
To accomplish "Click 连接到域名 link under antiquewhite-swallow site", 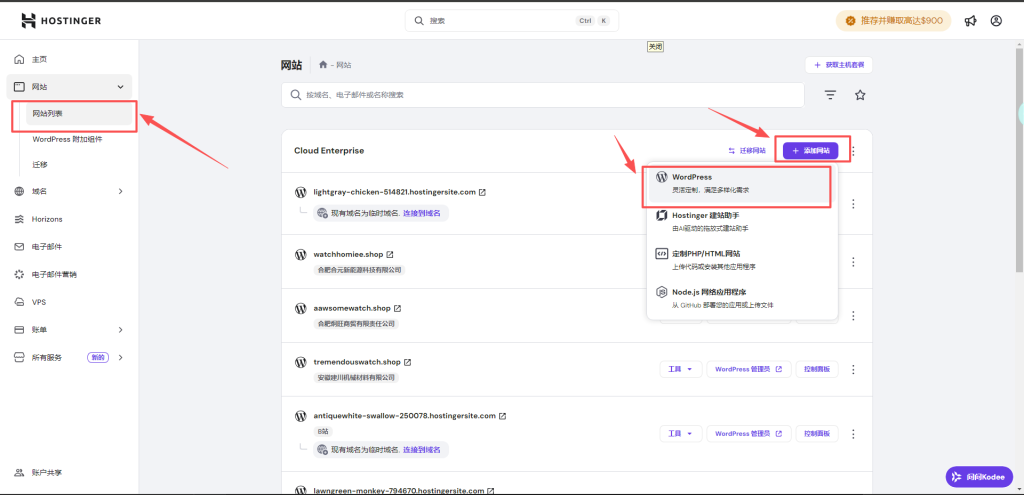I will click(x=421, y=449).
